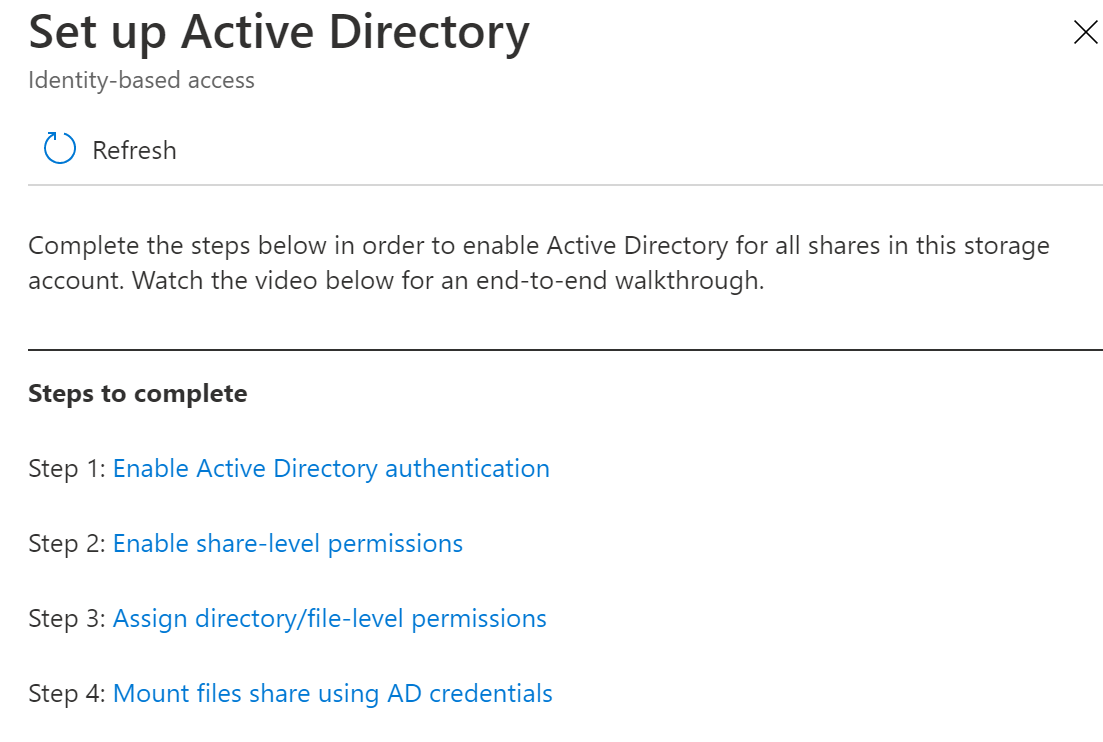Click the Steps to complete heading
1103x742 pixels.
click(138, 393)
